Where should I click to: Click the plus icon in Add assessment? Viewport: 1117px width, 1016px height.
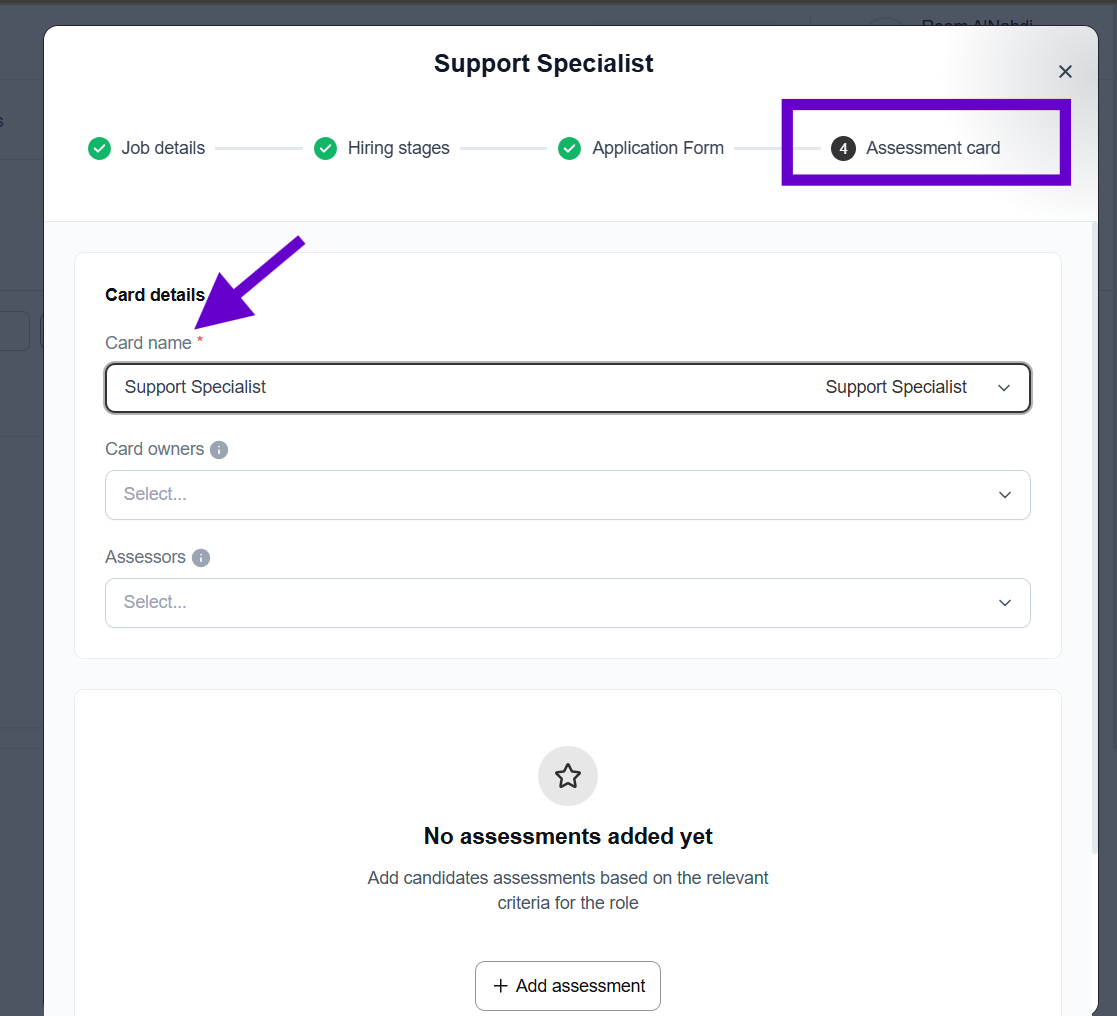tap(501, 986)
